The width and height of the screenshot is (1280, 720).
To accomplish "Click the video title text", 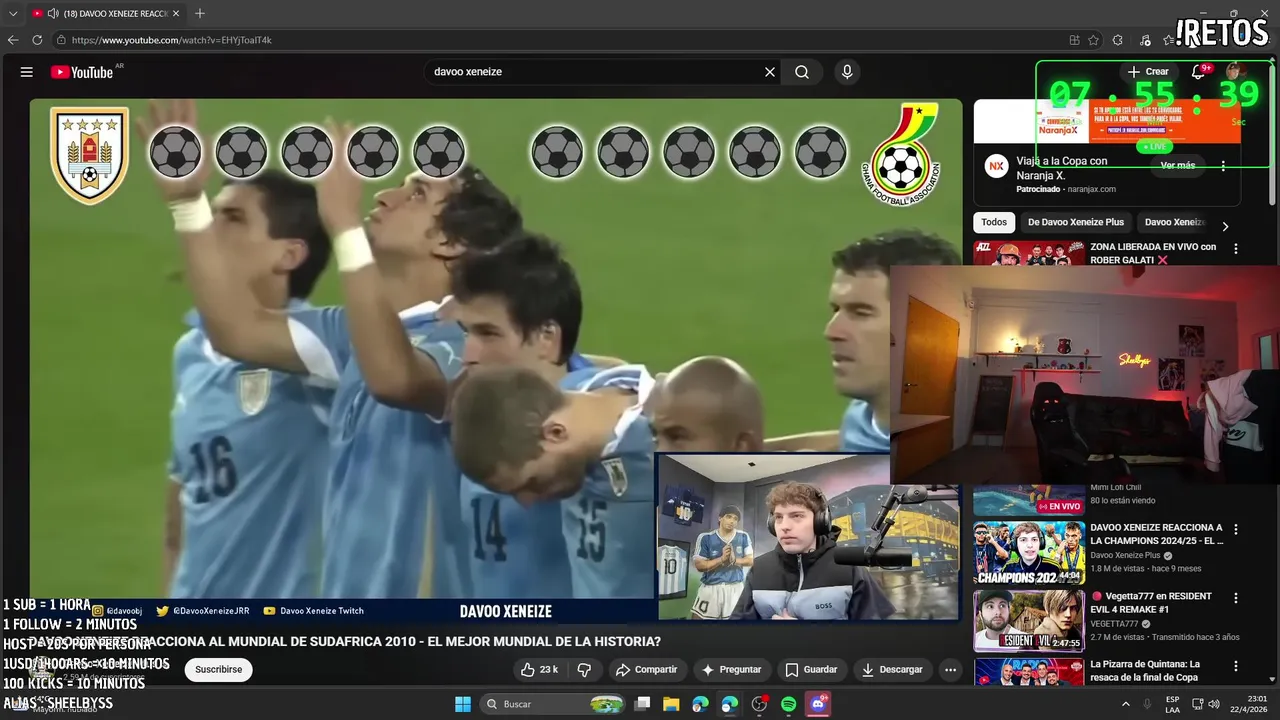I will (x=345, y=641).
